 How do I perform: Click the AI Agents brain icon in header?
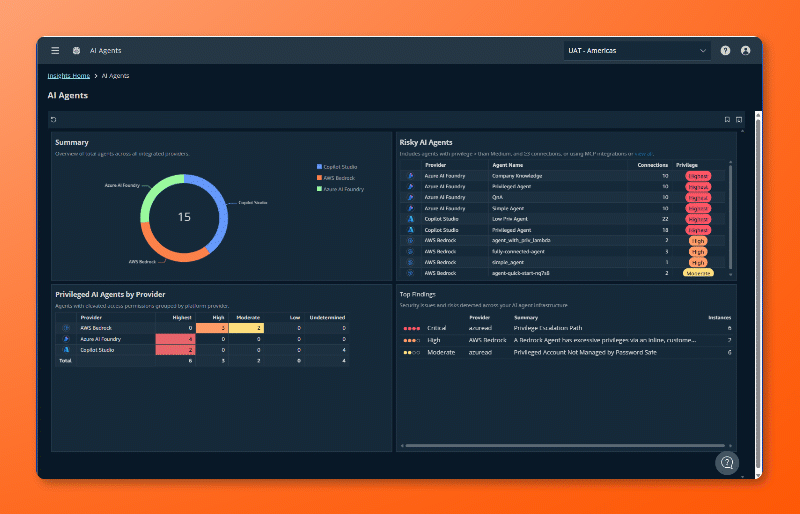[77, 51]
